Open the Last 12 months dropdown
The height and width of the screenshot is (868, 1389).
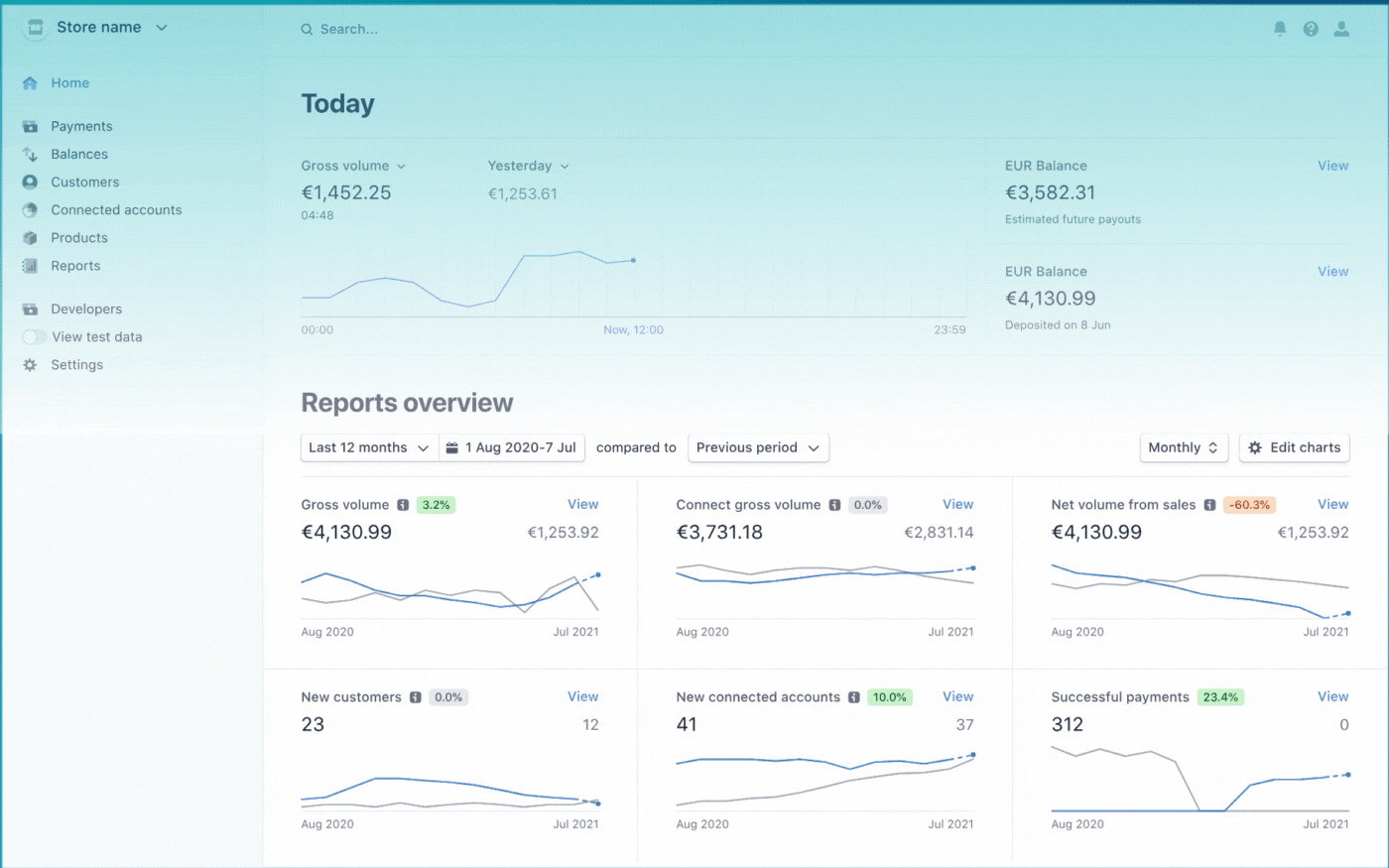[369, 448]
